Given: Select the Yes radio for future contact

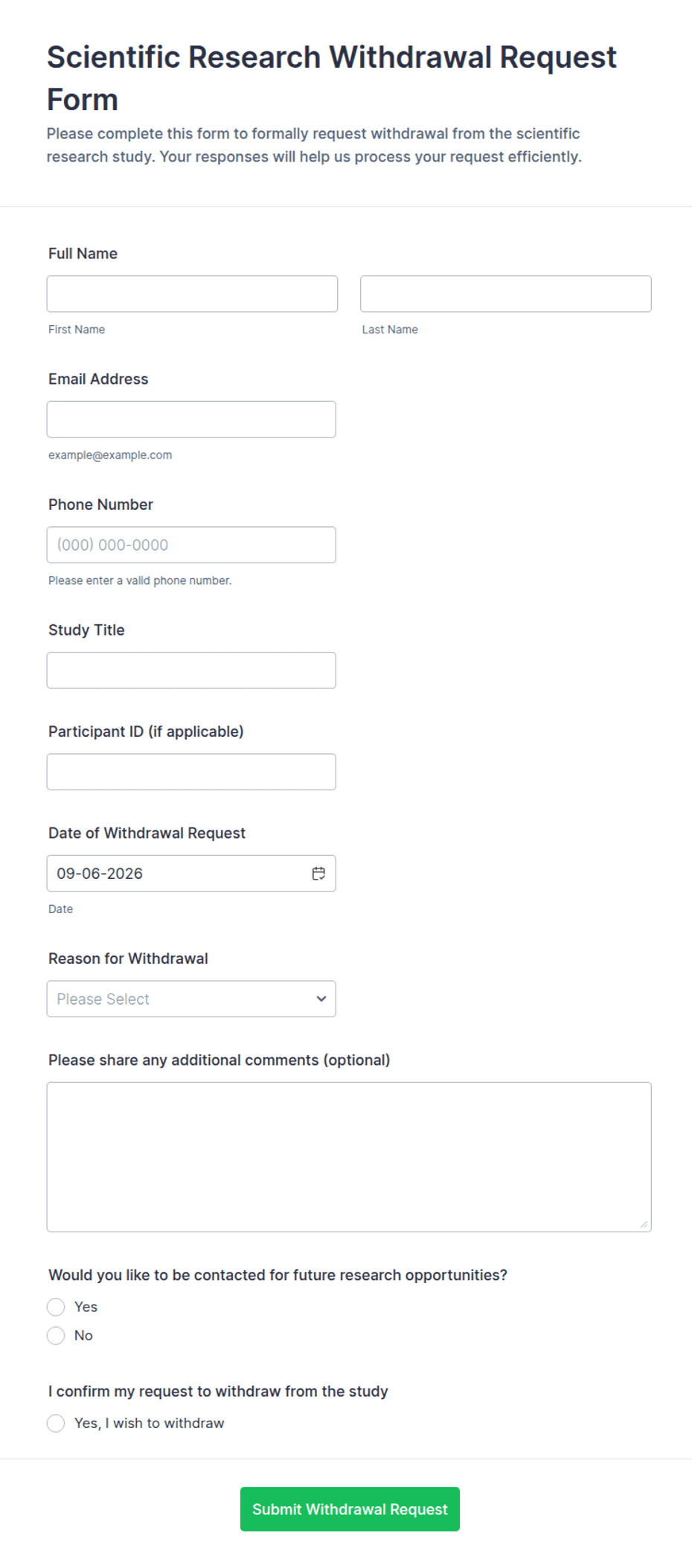Looking at the screenshot, I should [56, 1307].
